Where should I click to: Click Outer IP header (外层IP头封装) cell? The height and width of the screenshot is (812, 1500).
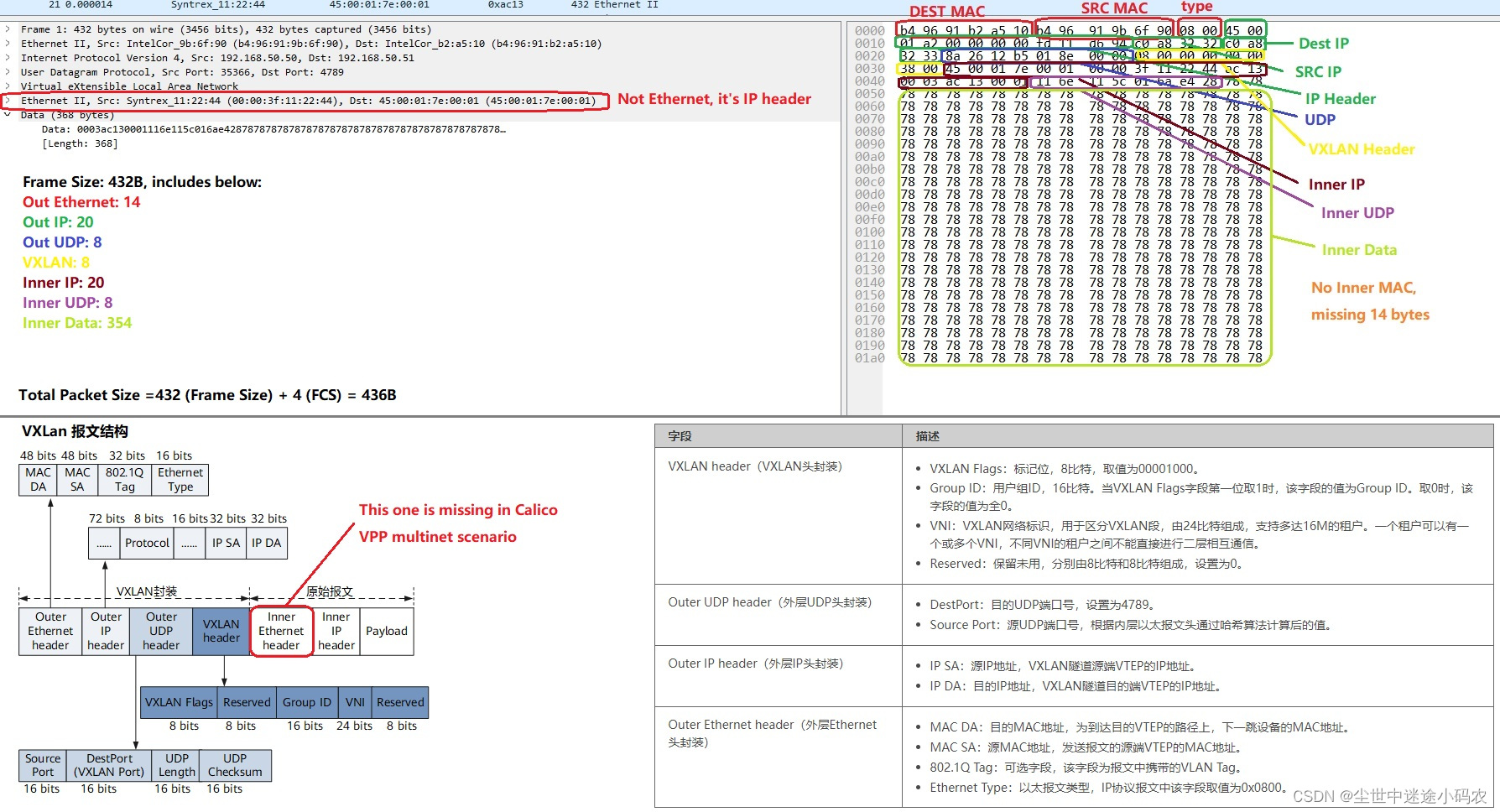(779, 675)
